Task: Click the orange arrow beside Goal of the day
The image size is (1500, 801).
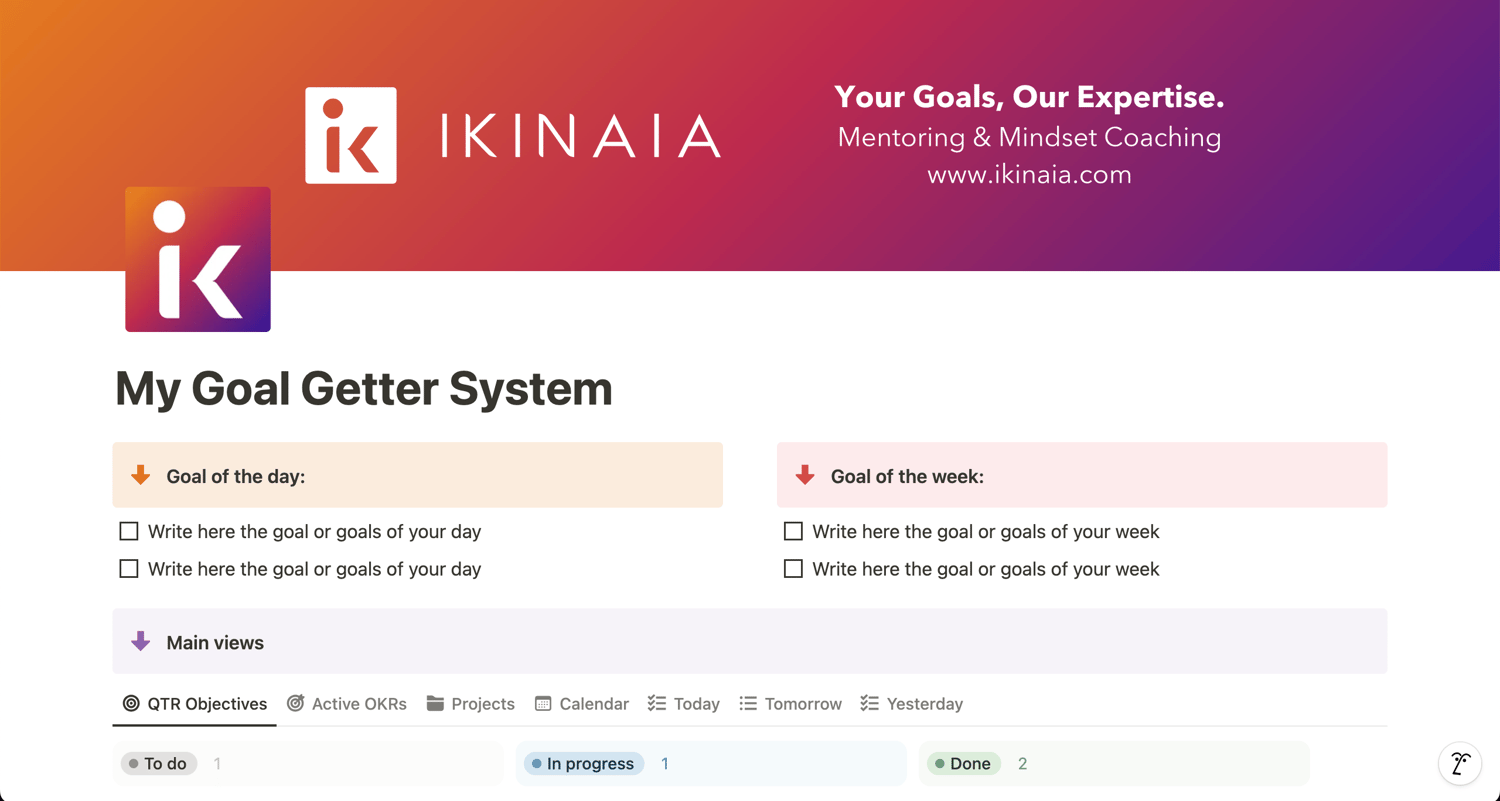Action: click(x=141, y=475)
